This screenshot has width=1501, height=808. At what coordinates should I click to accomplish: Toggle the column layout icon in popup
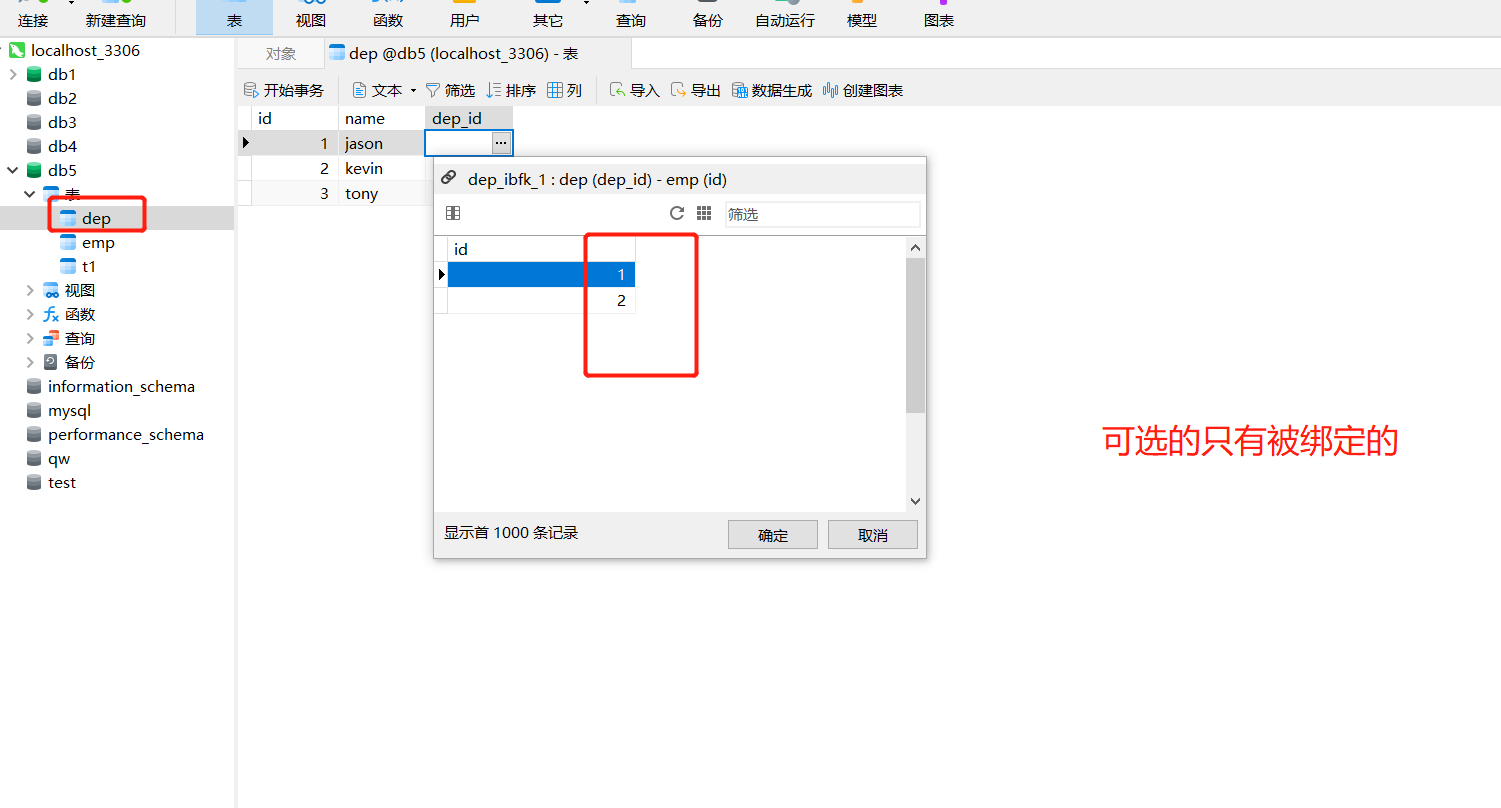pos(453,213)
